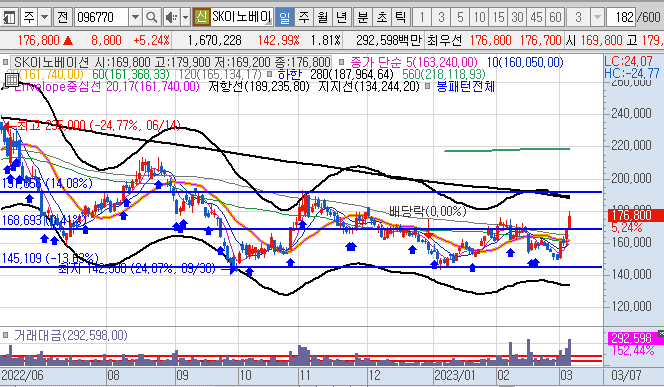Switch to the 틱 tick chart tab
664x387 pixels.
pyautogui.click(x=400, y=17)
